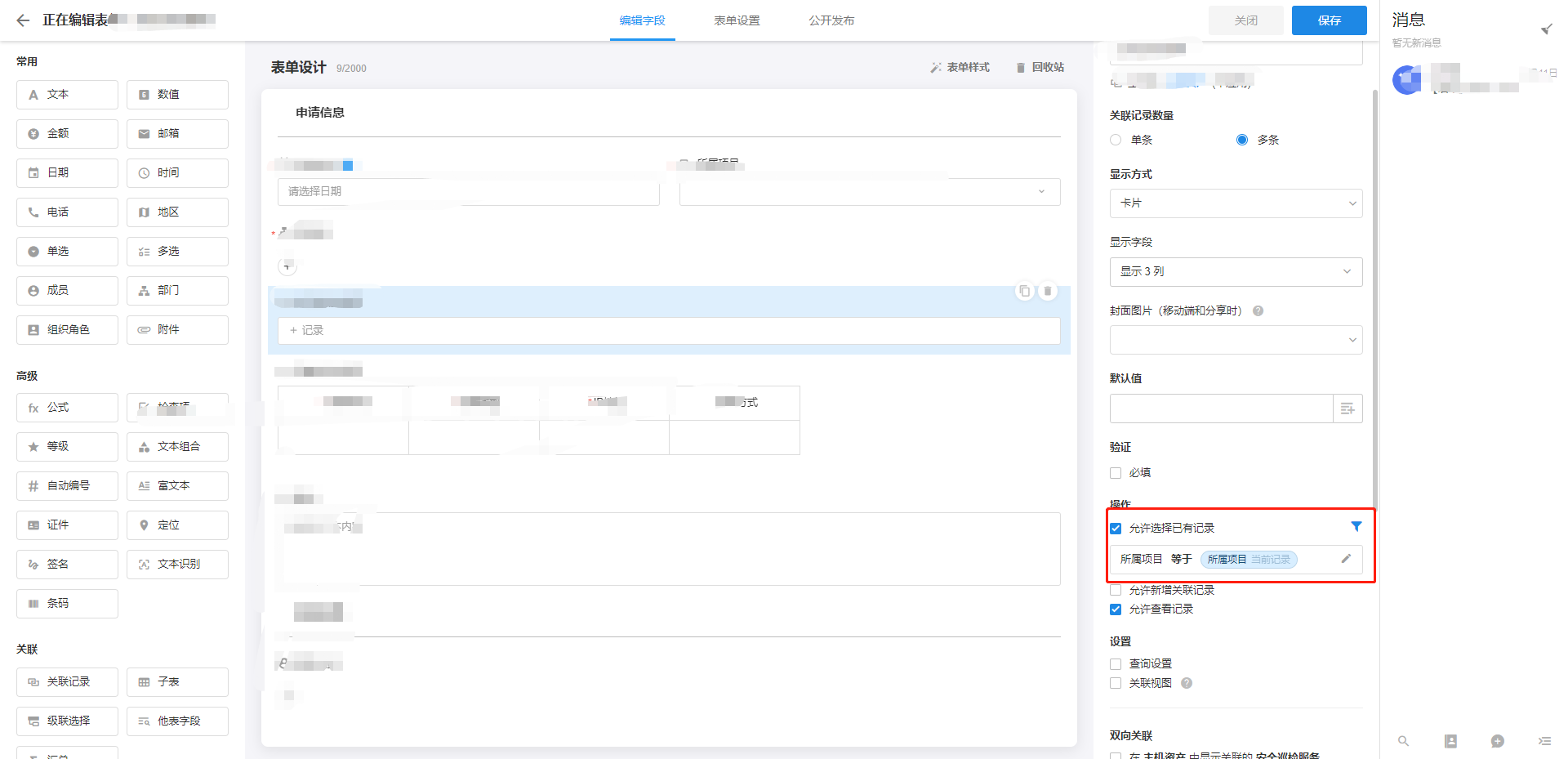Click the pencil edit icon for filter rule
Image resolution: width=1568 pixels, height=759 pixels.
1346,559
